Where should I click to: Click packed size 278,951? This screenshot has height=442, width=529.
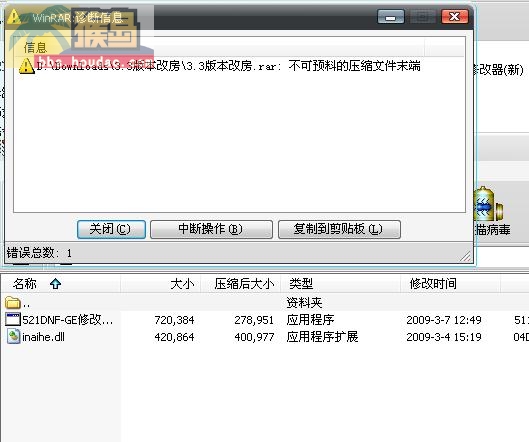coord(254,320)
